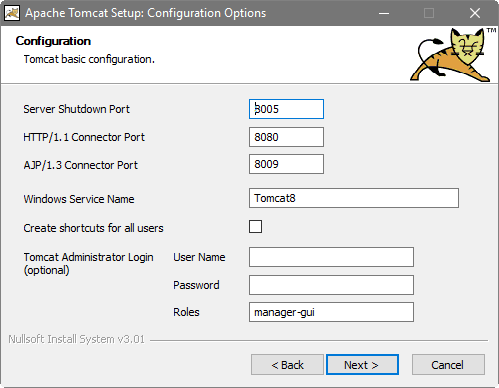Viewport: 499px width, 388px height.
Task: Click the Configuration heading text
Action: 53,41
